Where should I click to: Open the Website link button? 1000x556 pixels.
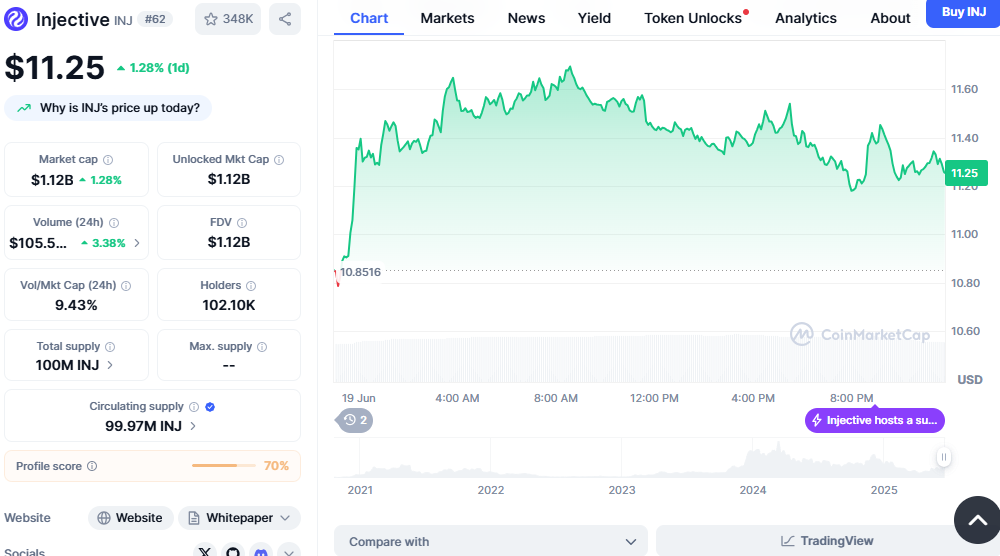(130, 518)
